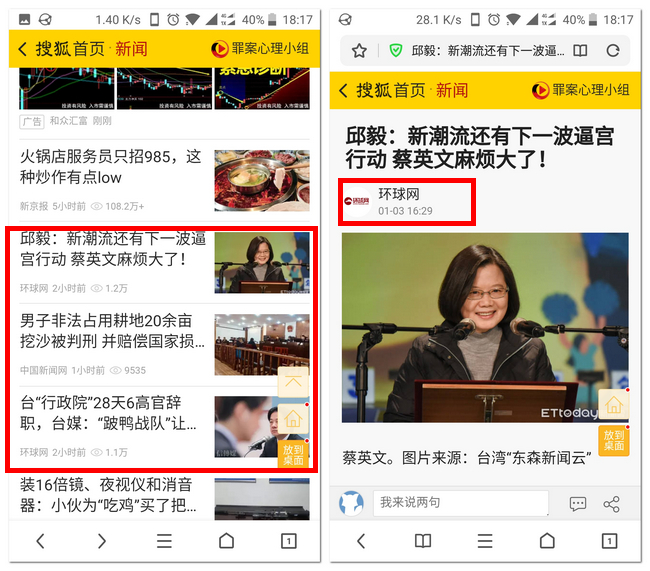This screenshot has height=571, width=650.
Task: Tap the share icon beside the comment box
Action: (612, 504)
